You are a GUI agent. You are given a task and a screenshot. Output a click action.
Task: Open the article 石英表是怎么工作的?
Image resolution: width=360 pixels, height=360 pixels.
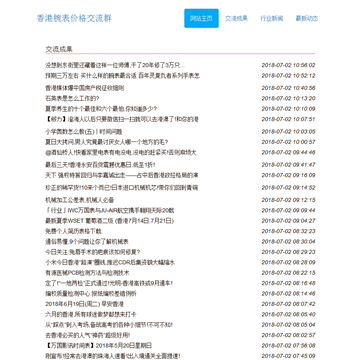[x=72, y=98]
